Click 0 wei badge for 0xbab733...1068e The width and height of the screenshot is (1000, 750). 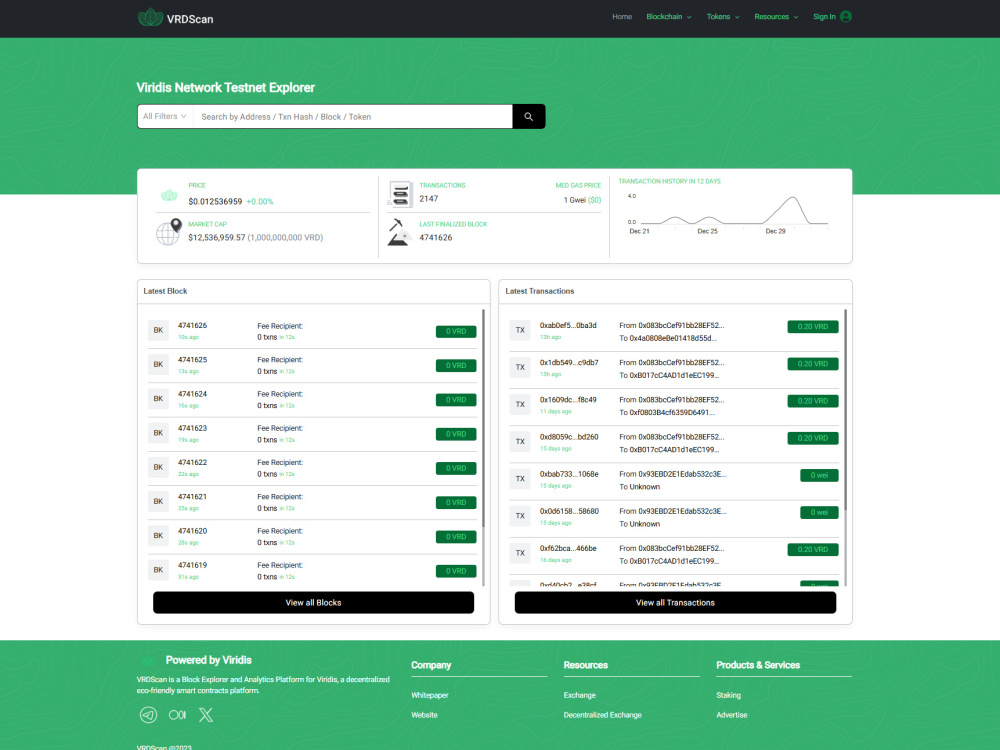click(x=819, y=475)
